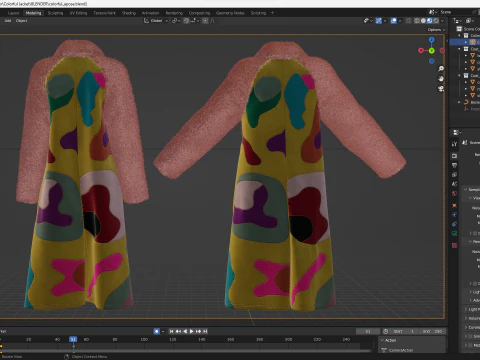
Task: Jump to the last frame
Action: click(x=205, y=331)
